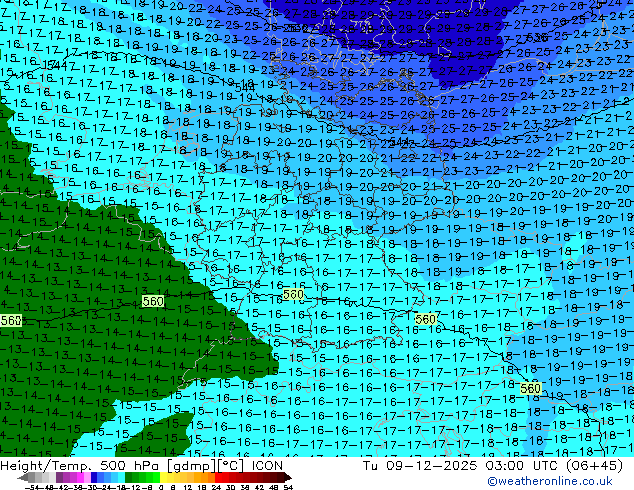Click the yellow swatch in the legend
The width and height of the screenshot is (634, 490).
click(163, 477)
